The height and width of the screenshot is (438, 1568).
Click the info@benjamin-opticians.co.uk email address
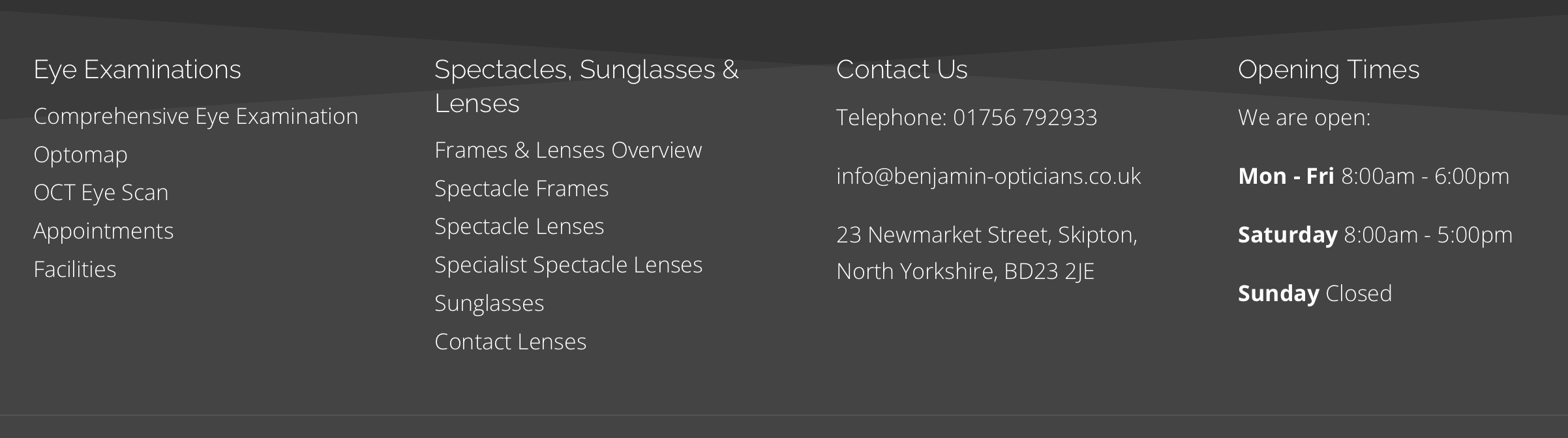[989, 177]
